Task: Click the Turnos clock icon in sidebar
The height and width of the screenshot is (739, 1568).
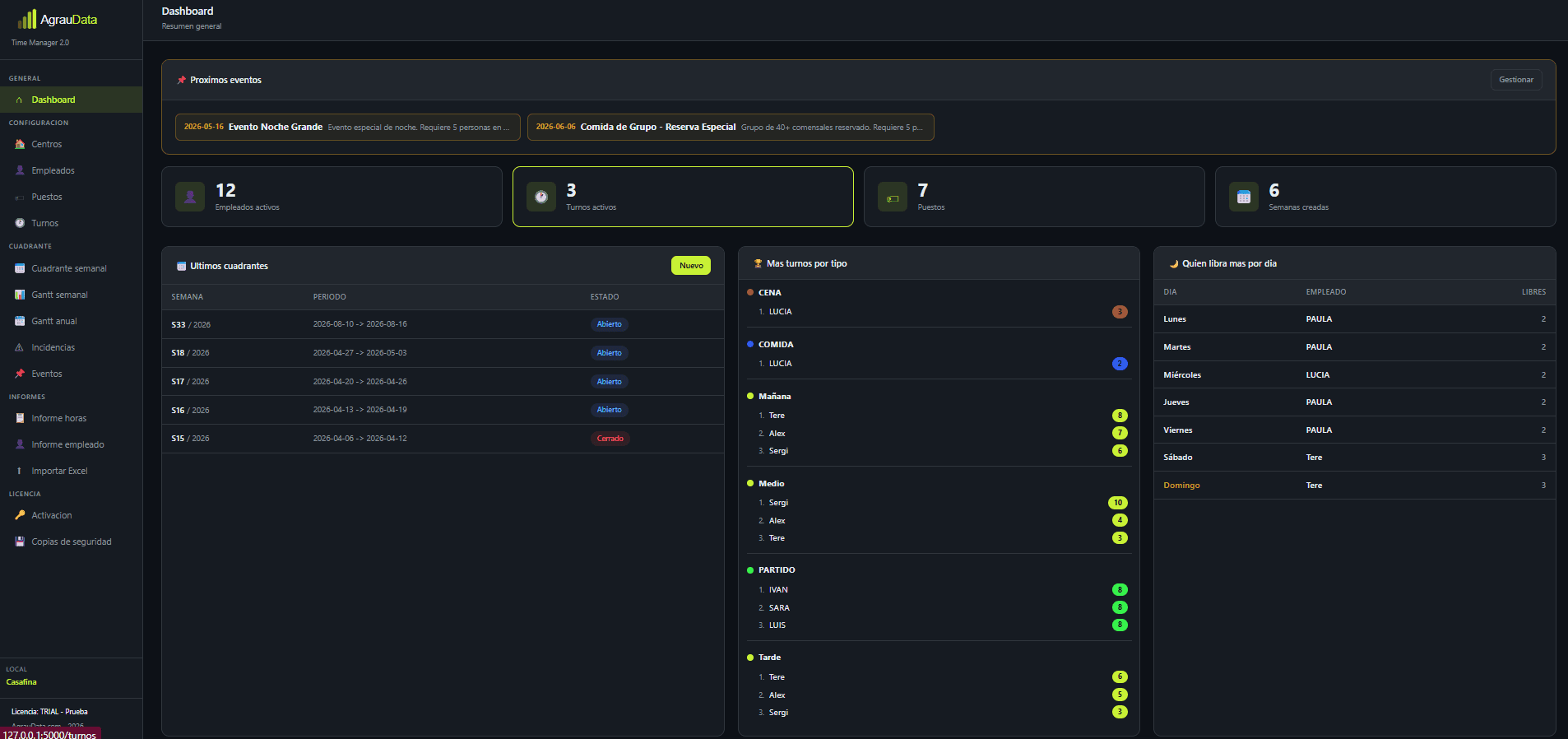Action: [x=20, y=223]
